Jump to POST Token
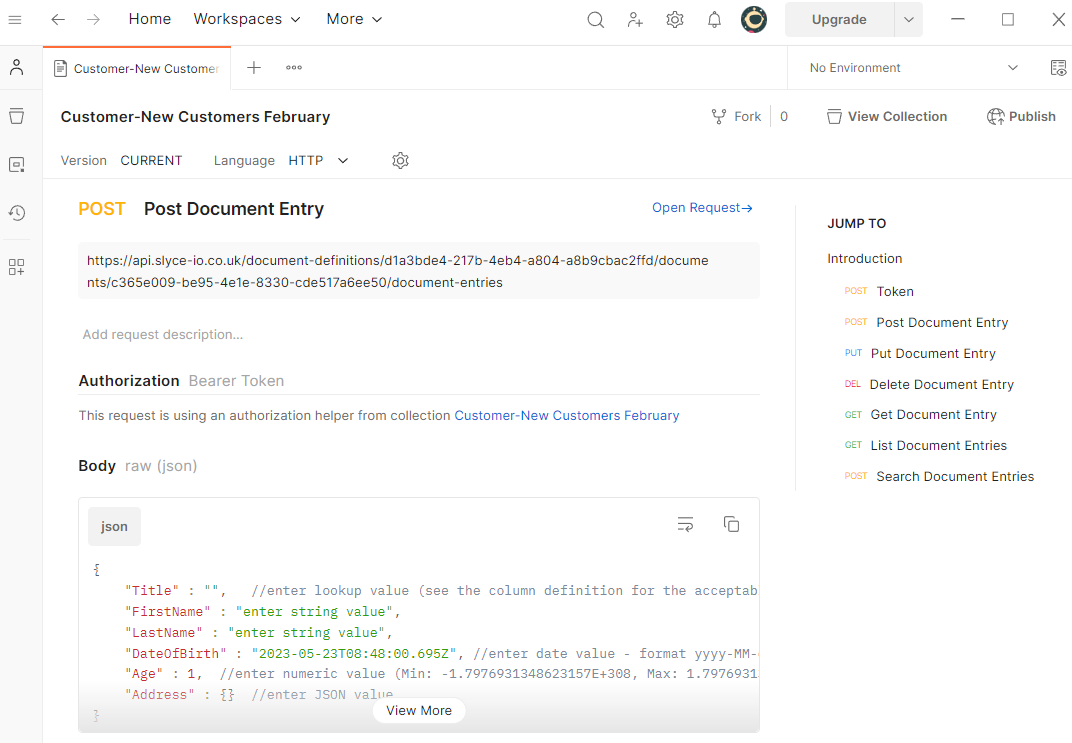This screenshot has width=1072, height=743. tap(879, 292)
